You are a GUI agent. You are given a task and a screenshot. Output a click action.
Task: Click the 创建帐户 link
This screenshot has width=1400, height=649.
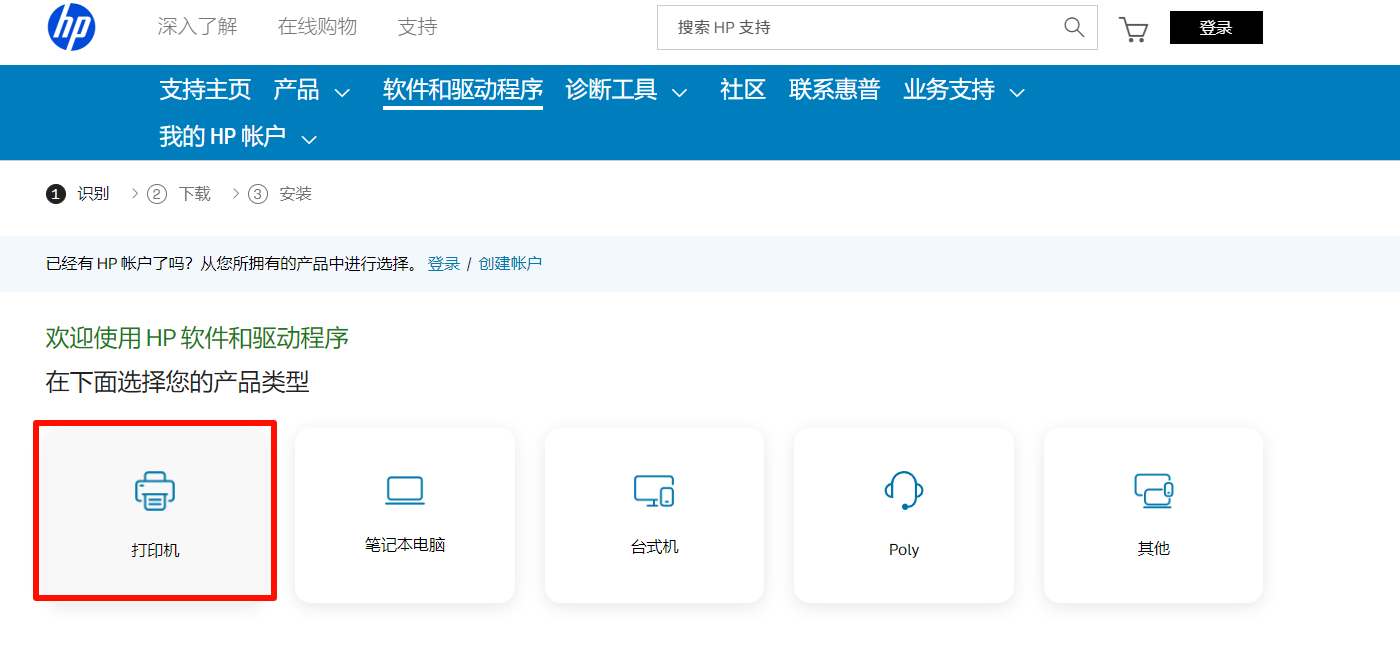pos(510,264)
